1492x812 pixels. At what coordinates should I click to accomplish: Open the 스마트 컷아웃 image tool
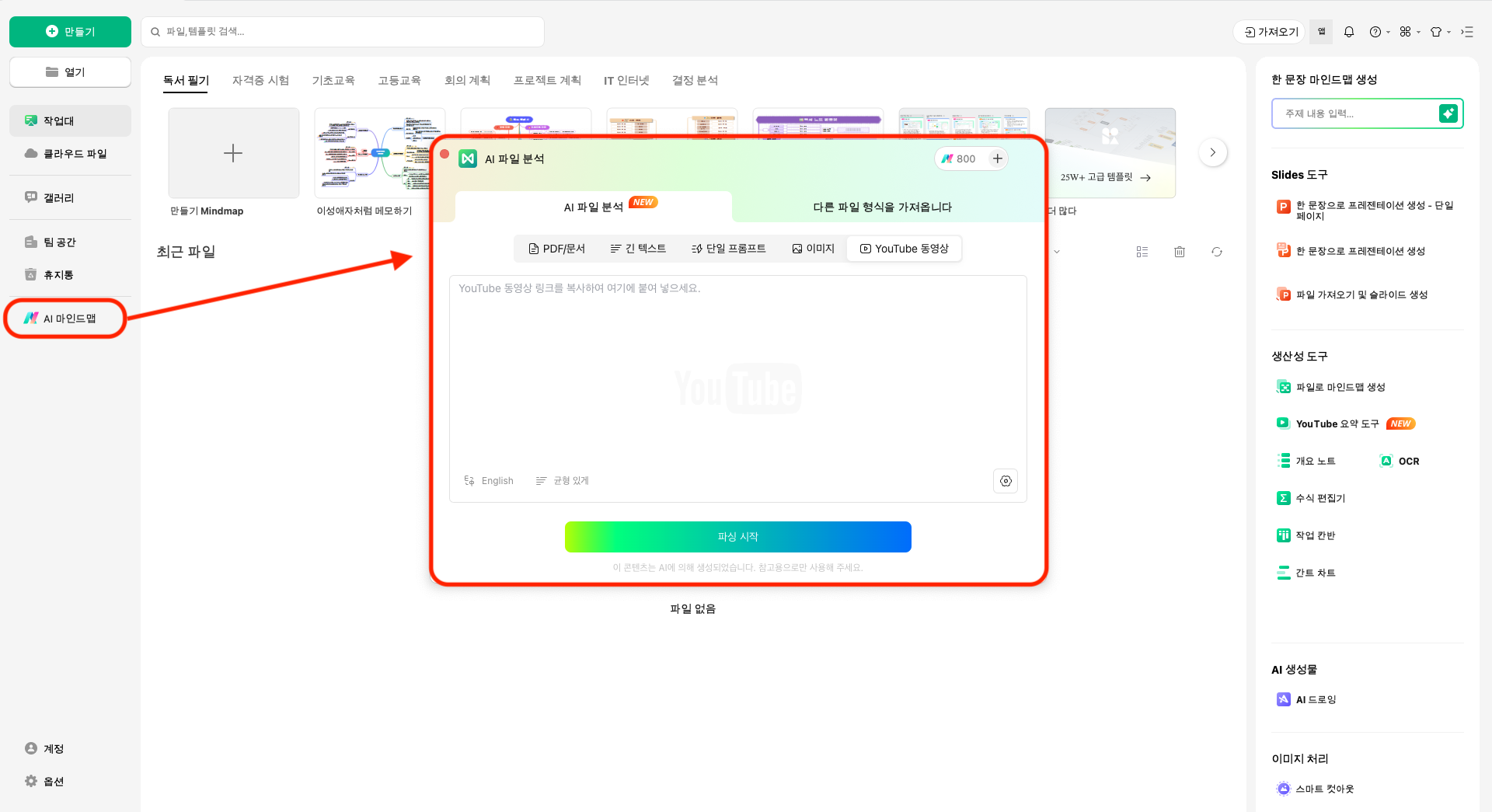[x=1325, y=789]
